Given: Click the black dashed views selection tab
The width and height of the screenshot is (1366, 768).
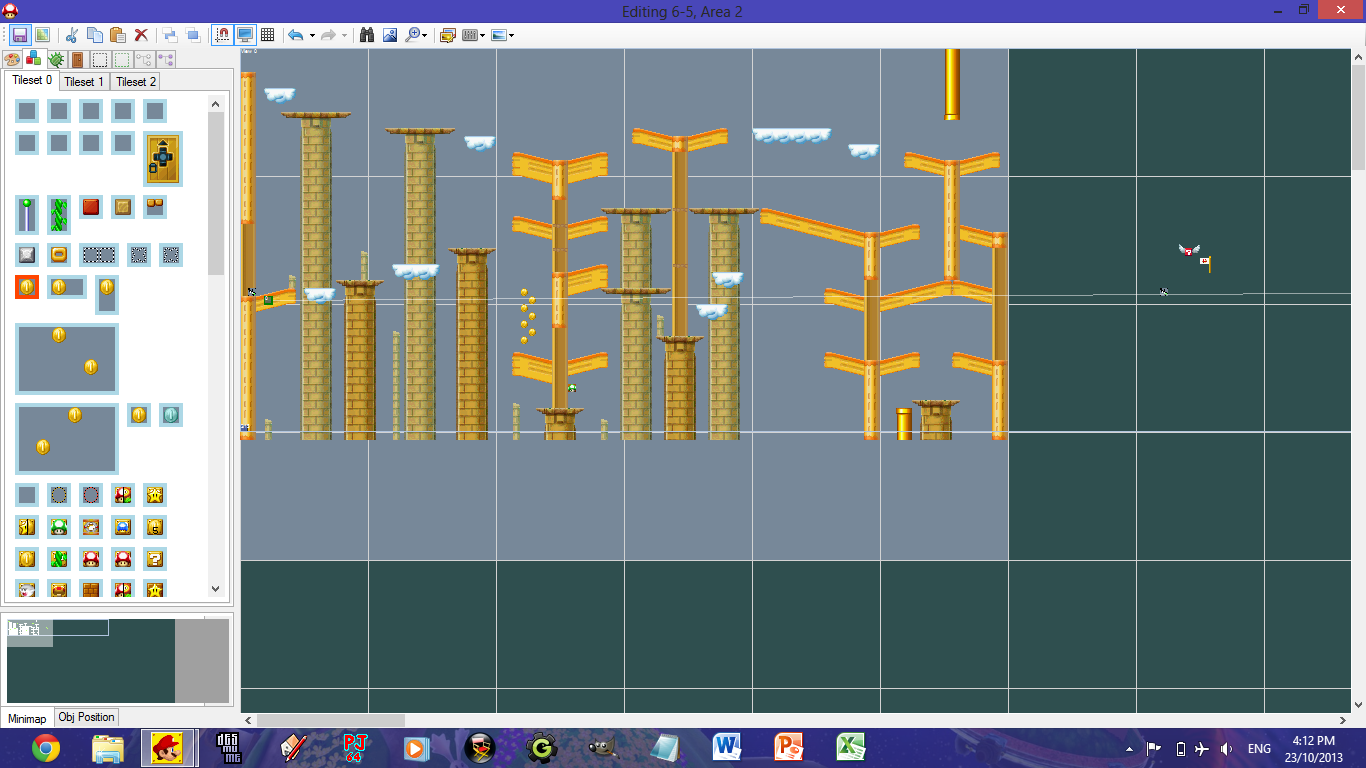Looking at the screenshot, I should click(x=99, y=59).
